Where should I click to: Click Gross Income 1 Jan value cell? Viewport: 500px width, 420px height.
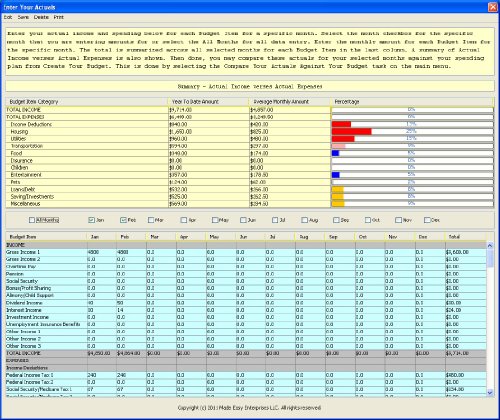pos(102,252)
